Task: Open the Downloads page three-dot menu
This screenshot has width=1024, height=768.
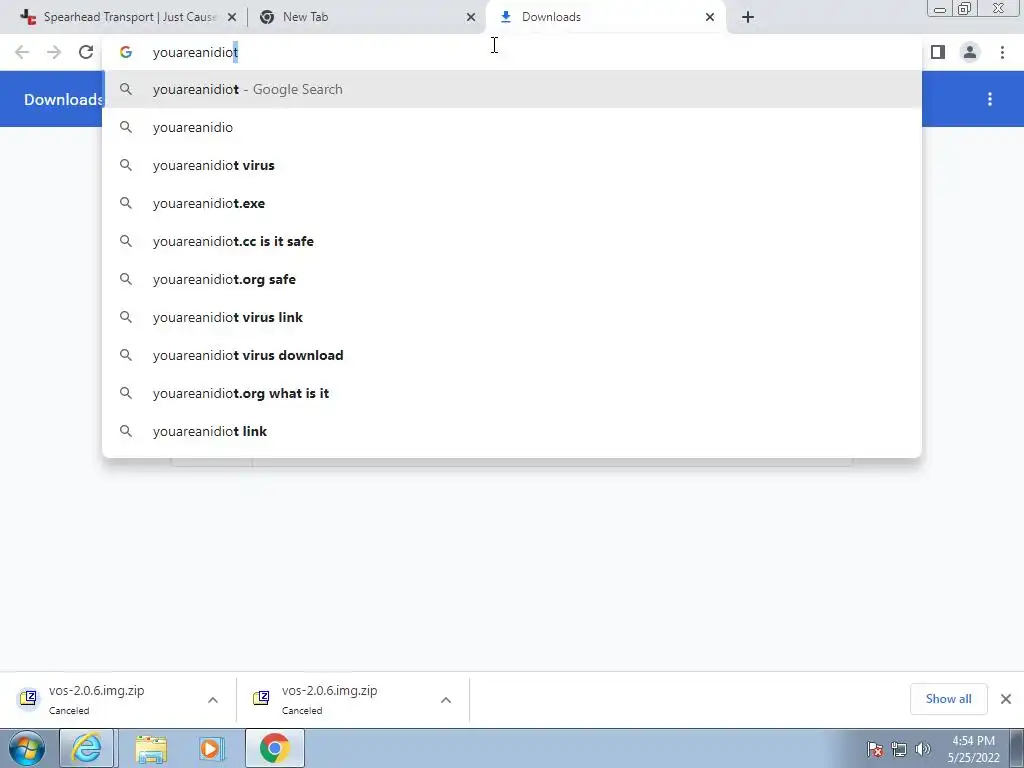Action: tap(990, 99)
